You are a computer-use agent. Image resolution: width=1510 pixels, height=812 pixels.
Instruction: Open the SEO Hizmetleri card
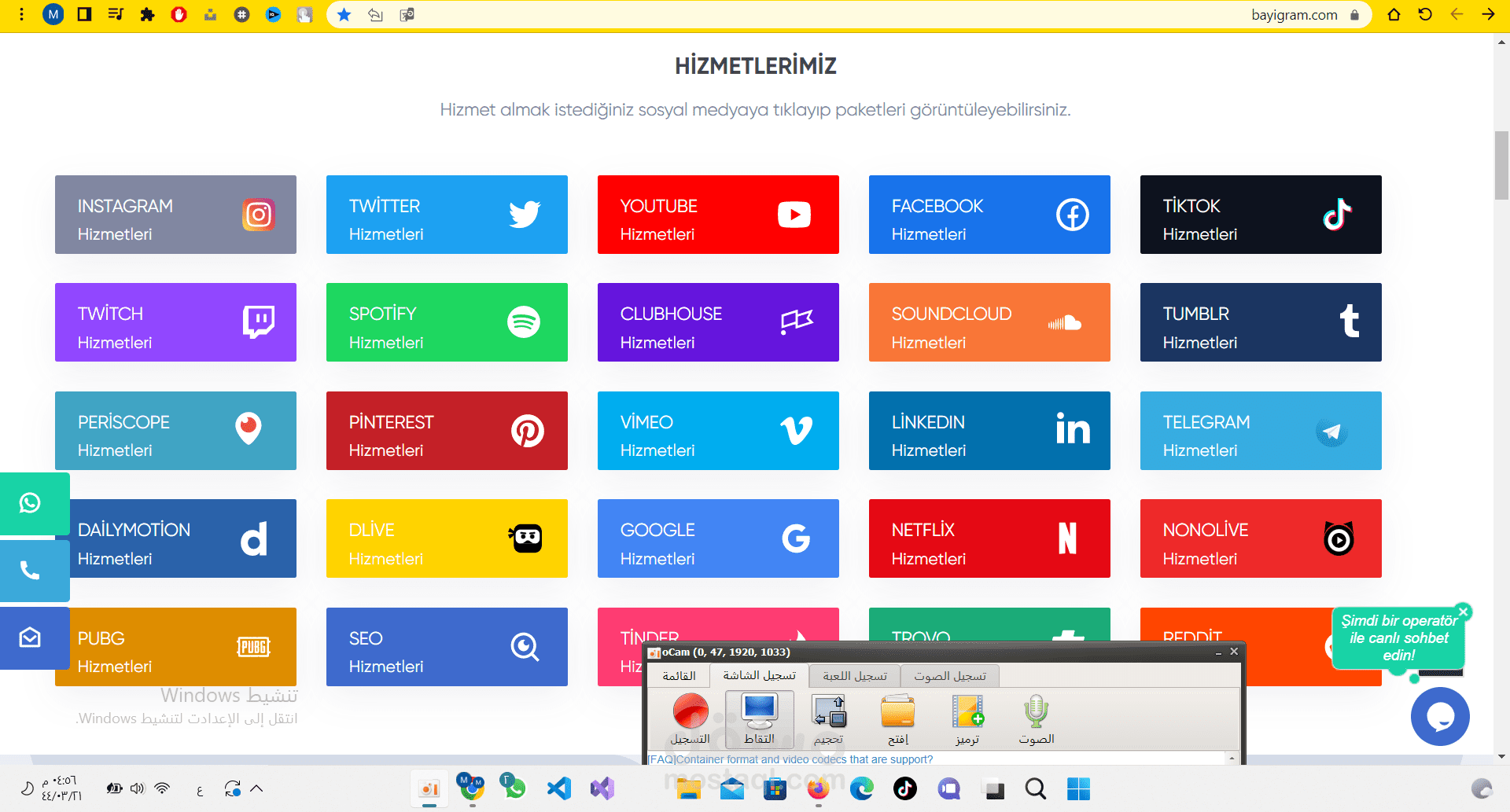447,647
